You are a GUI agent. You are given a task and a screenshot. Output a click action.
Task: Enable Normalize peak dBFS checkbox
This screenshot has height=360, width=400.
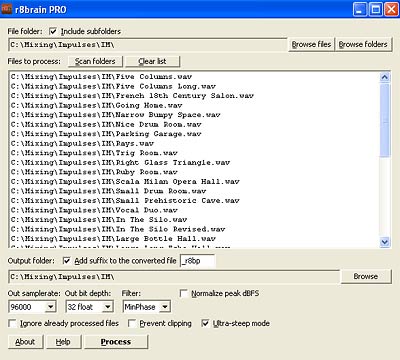(183, 293)
